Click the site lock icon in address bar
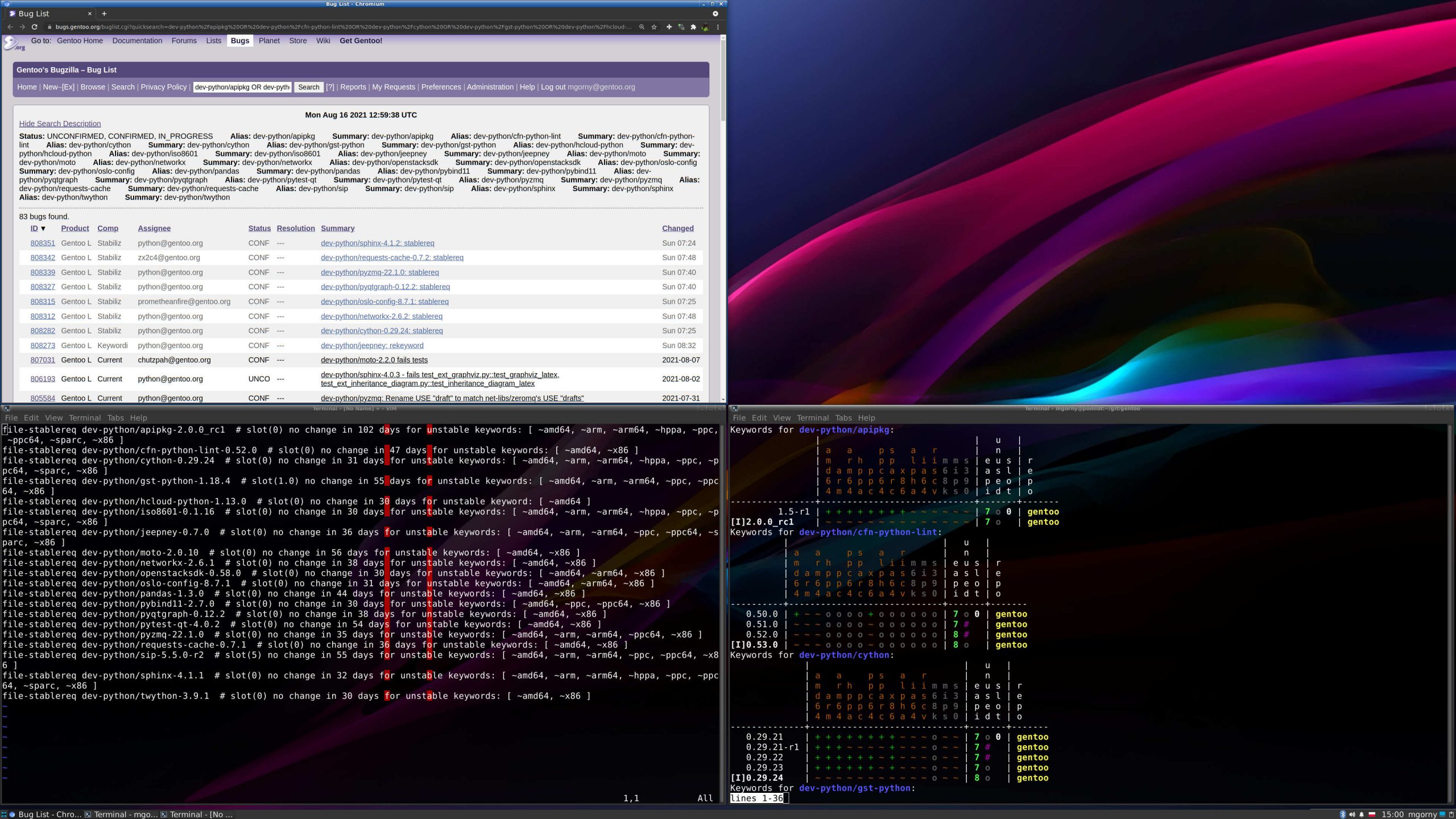Screen dimensions: 1456x819 50,27
